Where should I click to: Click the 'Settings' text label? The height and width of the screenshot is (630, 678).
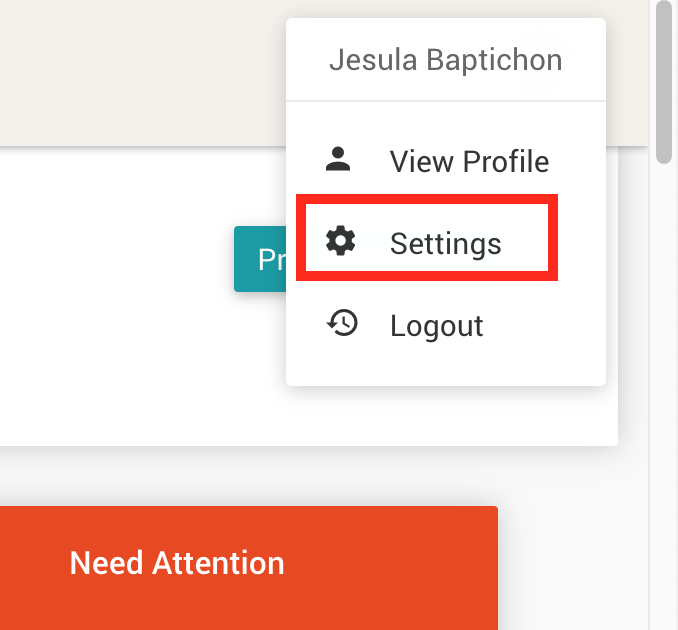(x=446, y=243)
